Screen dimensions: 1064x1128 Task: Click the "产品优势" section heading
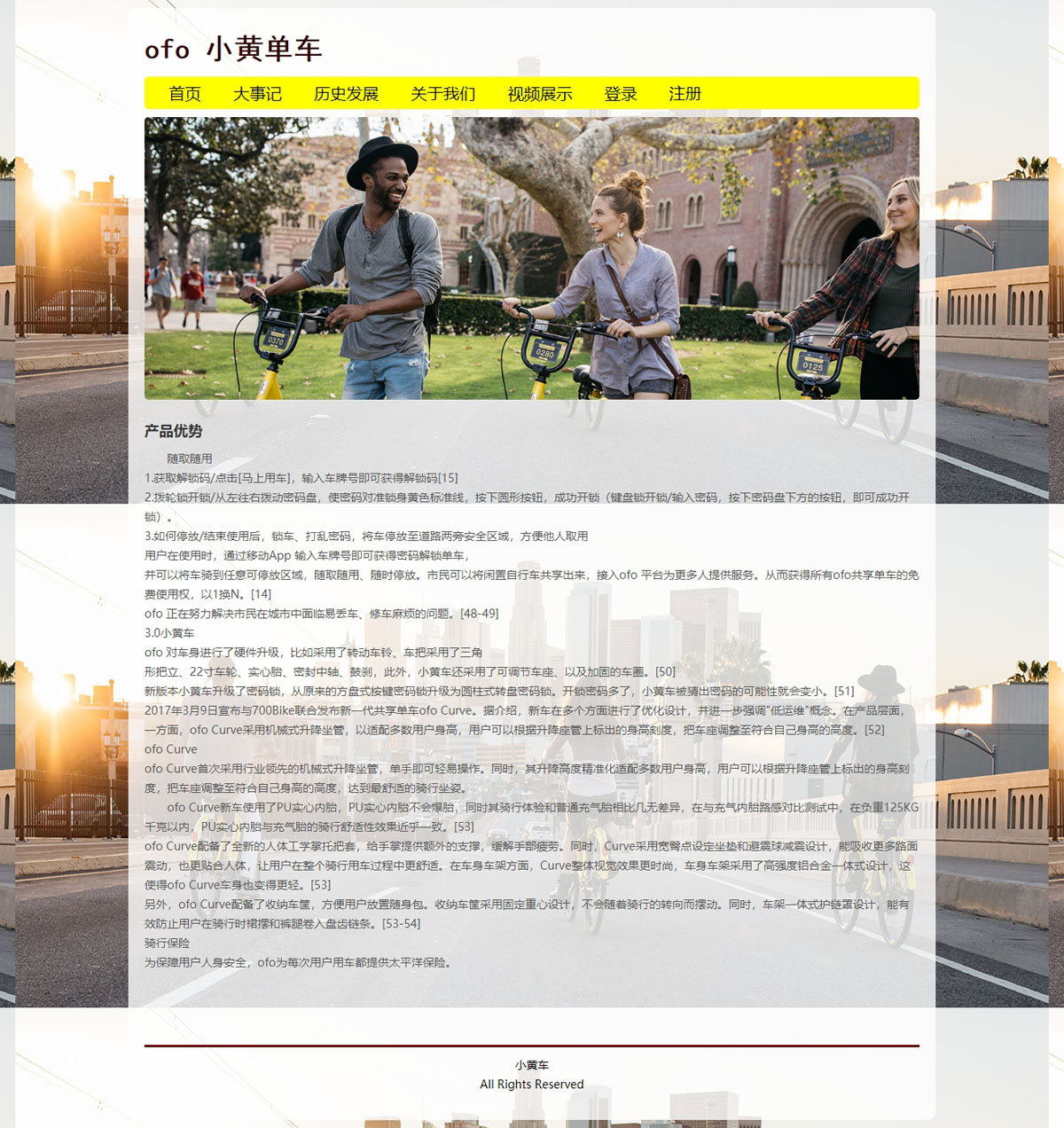point(174,431)
